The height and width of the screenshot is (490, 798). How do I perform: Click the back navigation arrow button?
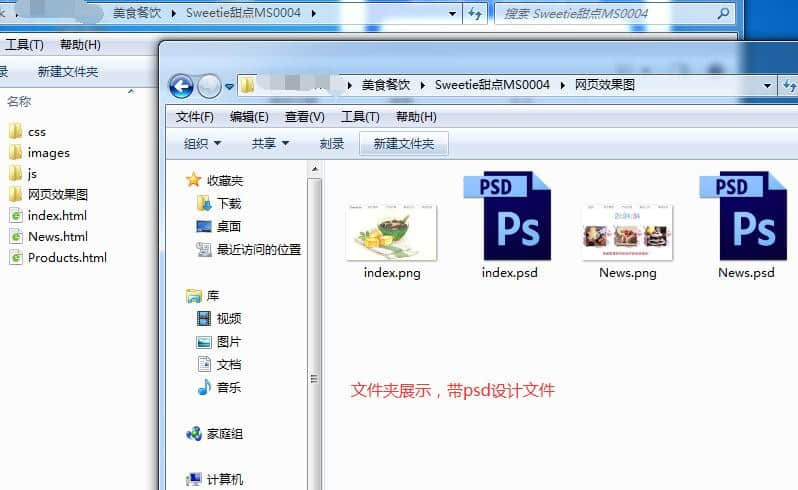click(x=181, y=86)
